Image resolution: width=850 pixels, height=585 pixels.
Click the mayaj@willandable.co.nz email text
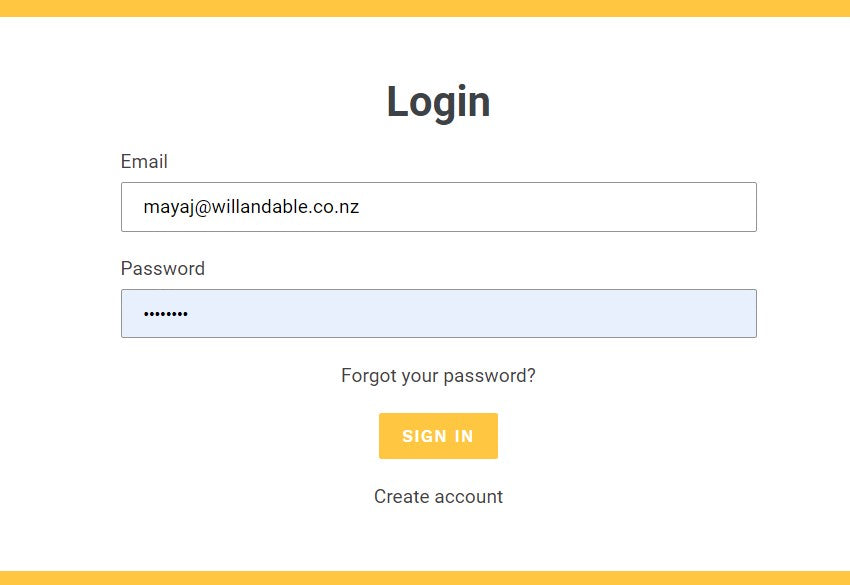click(x=251, y=207)
